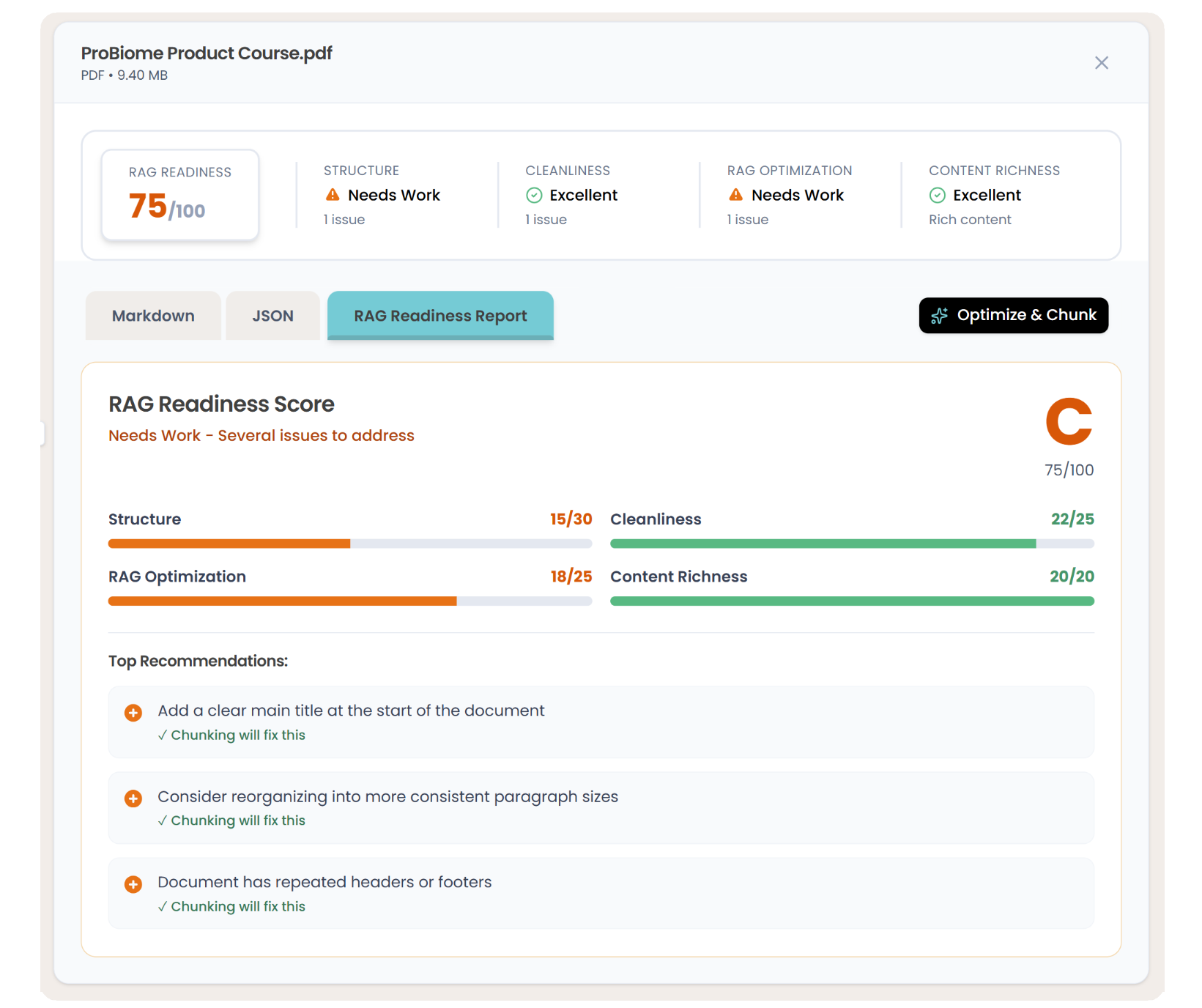1202x1008 pixels.
Task: Click the RAG Readiness 75/100 score card
Action: [x=180, y=195]
